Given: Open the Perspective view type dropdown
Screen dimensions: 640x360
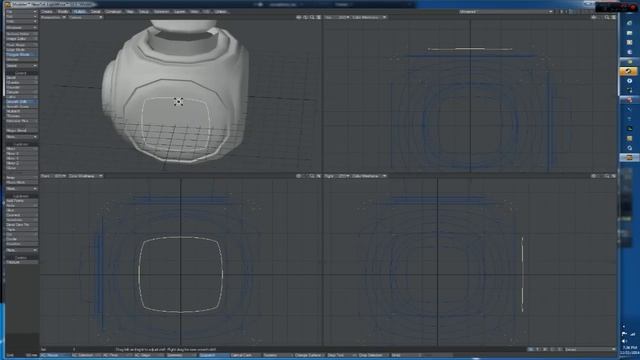Looking at the screenshot, I should click(53, 18).
